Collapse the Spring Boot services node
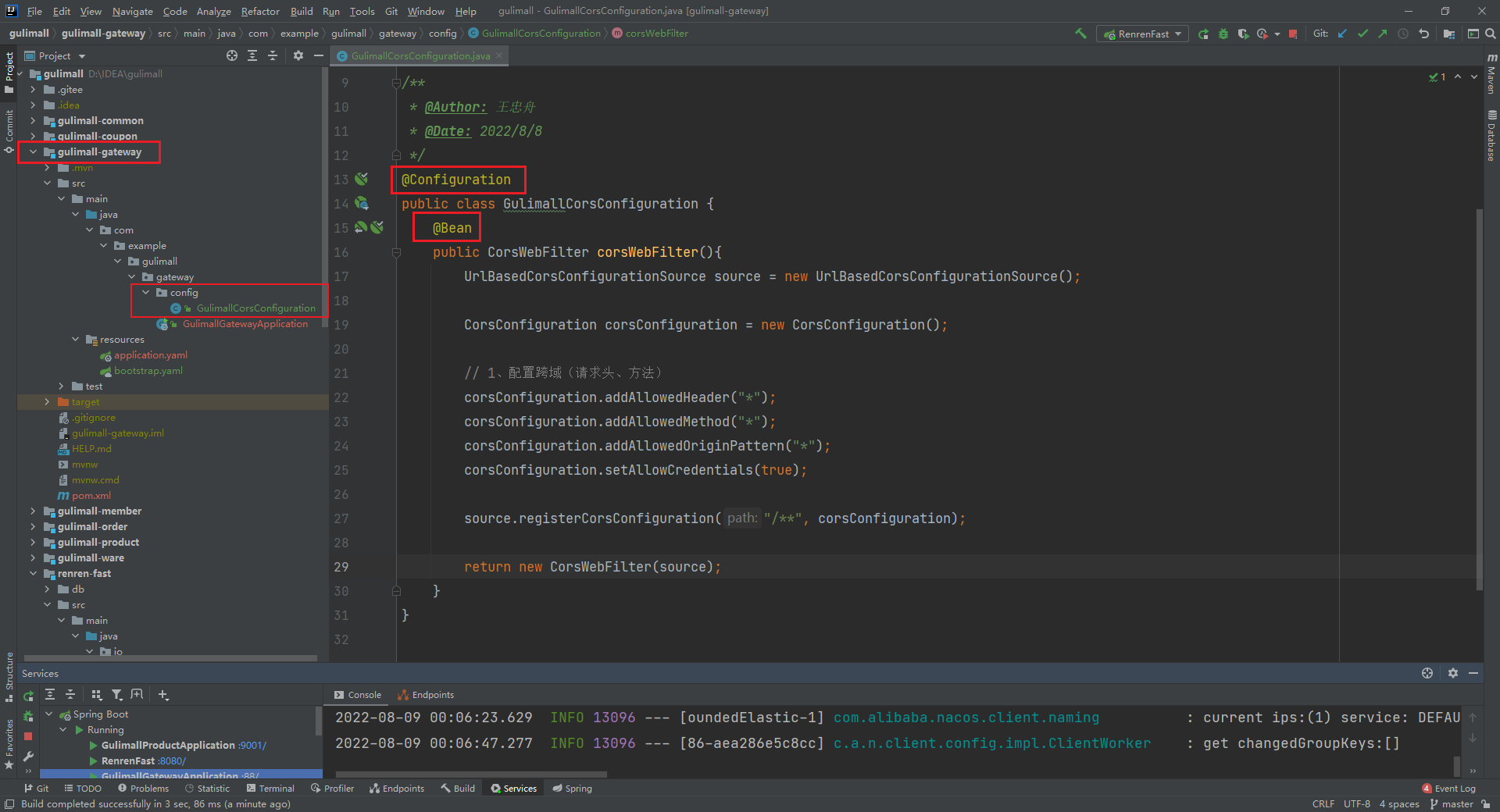The height and width of the screenshot is (812, 1500). [x=48, y=714]
